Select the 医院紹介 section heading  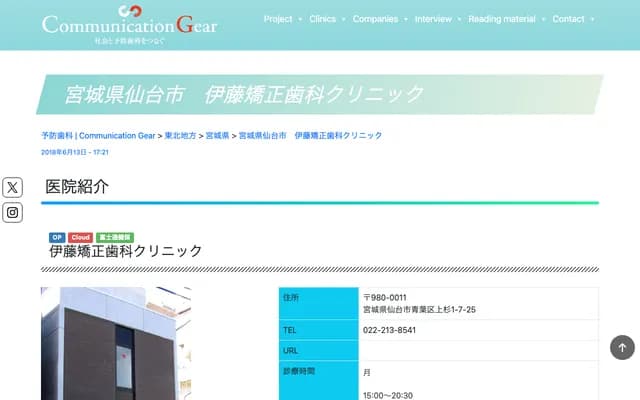[77, 187]
